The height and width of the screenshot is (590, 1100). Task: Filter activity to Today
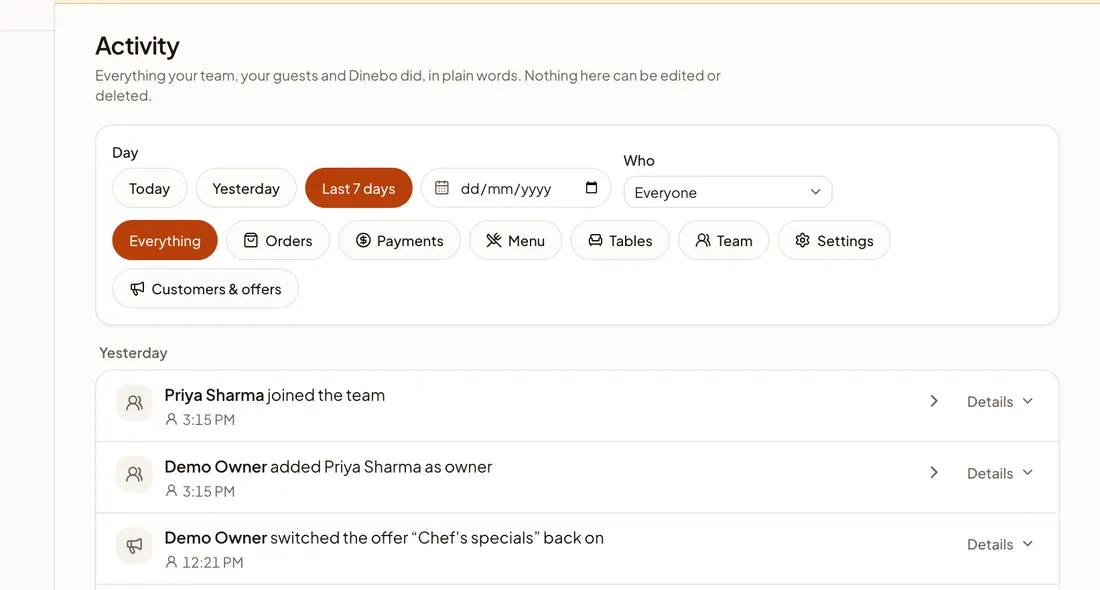click(149, 189)
